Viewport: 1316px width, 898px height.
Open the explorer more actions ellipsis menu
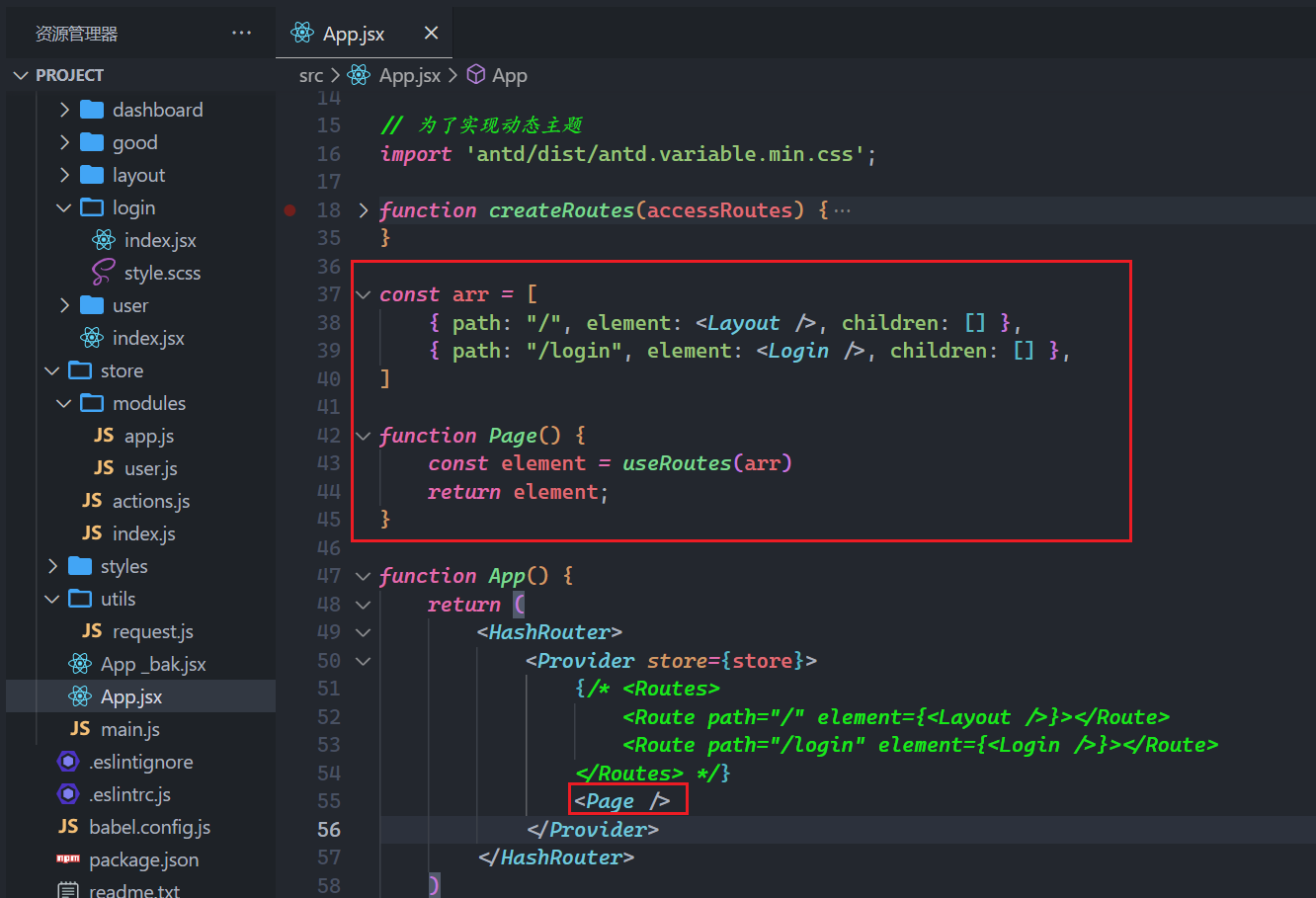click(241, 33)
